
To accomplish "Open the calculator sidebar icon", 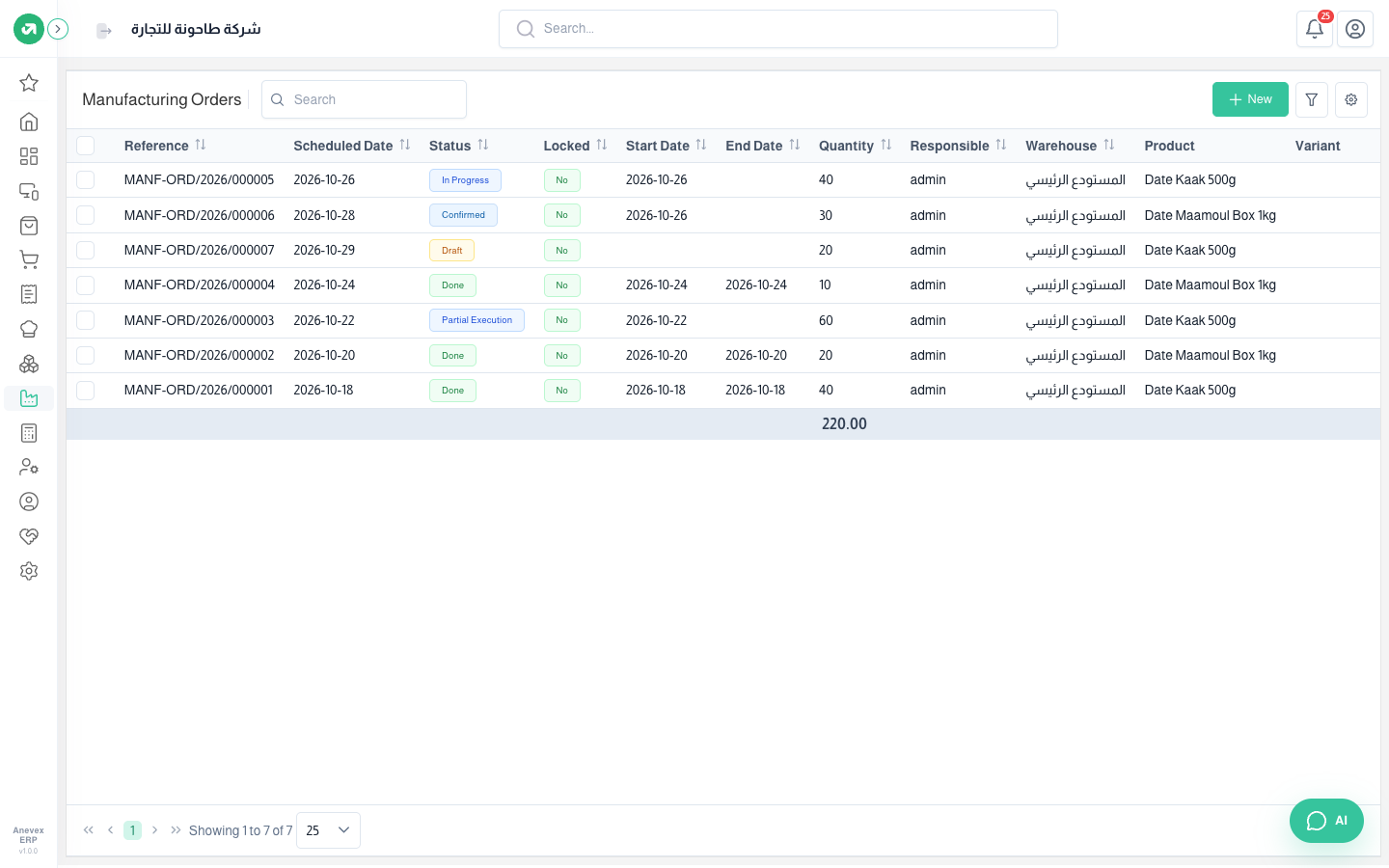I will pyautogui.click(x=29, y=433).
